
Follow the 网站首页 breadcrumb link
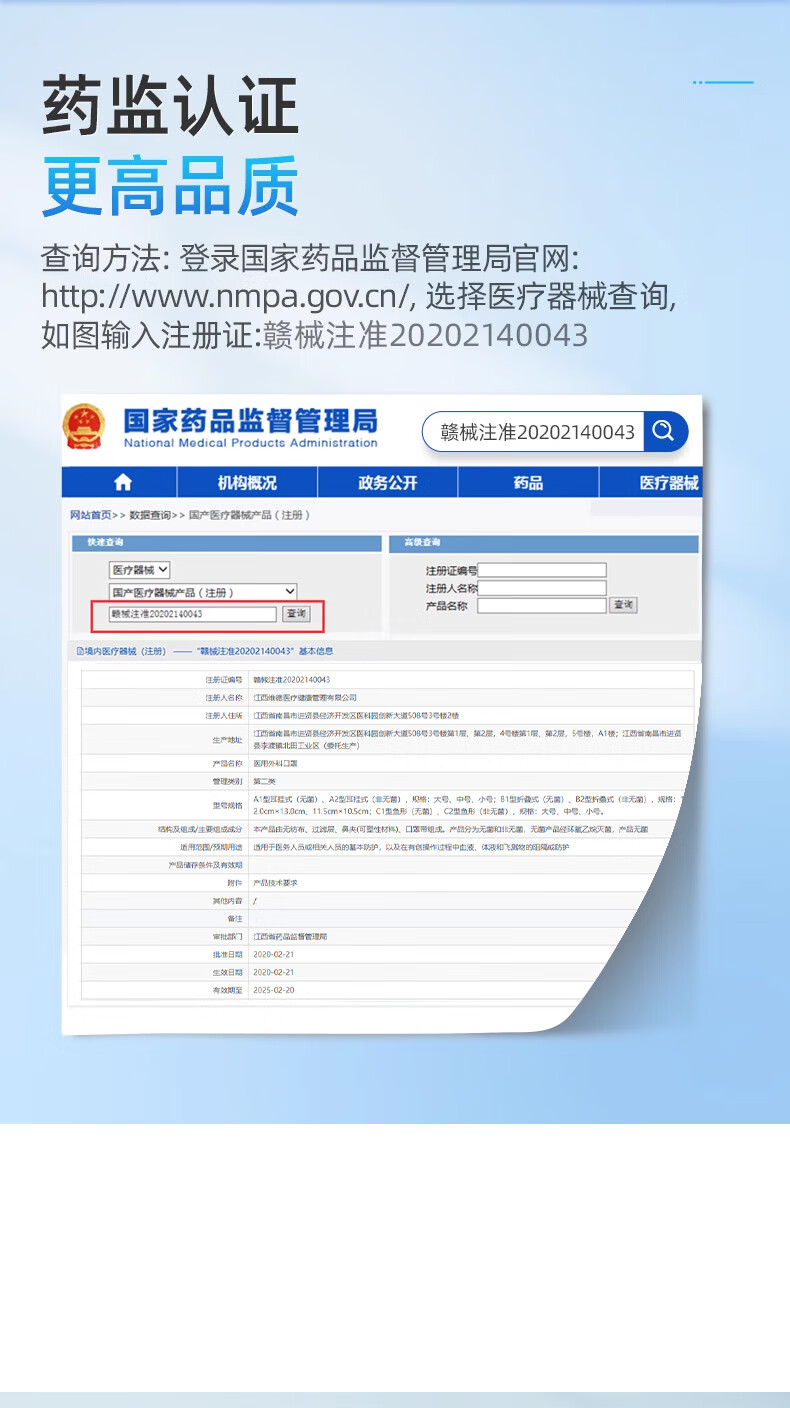coord(90,515)
